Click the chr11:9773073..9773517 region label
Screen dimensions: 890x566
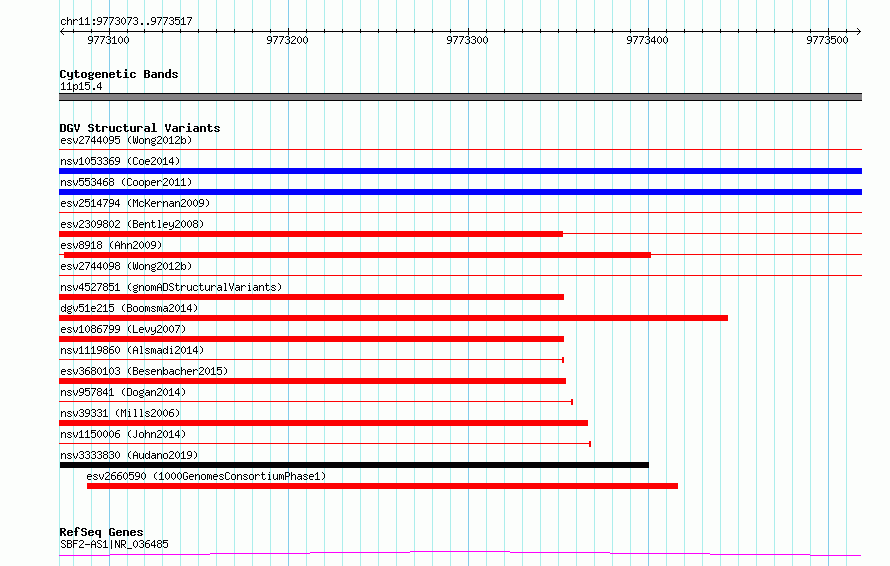pyautogui.click(x=126, y=21)
